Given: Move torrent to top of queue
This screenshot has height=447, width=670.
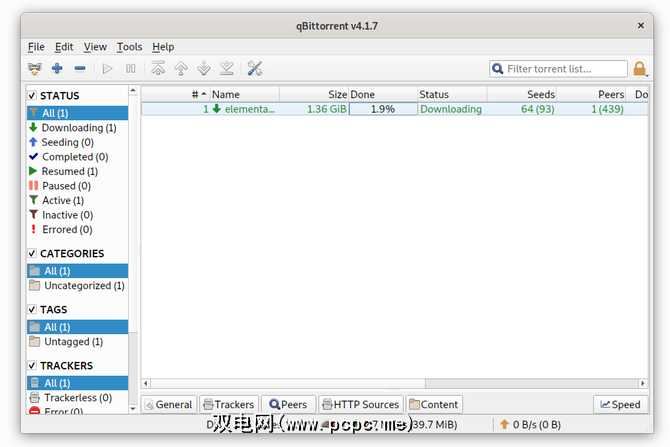Looking at the screenshot, I should coord(158,68).
